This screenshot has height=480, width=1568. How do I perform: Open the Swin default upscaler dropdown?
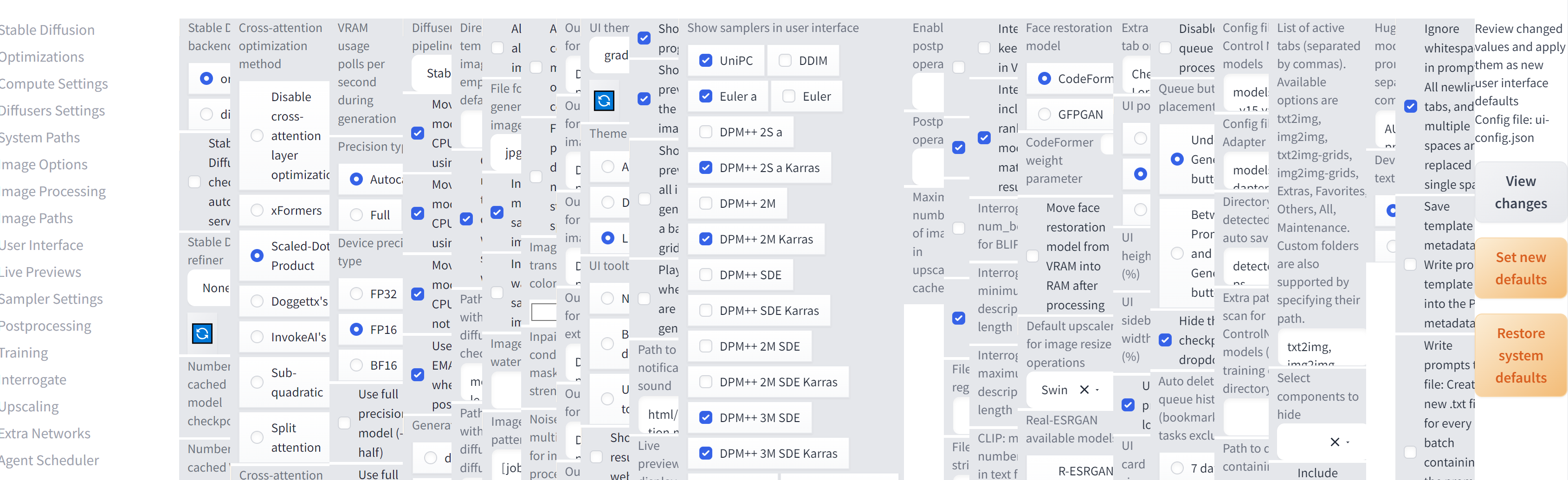coord(1097,390)
